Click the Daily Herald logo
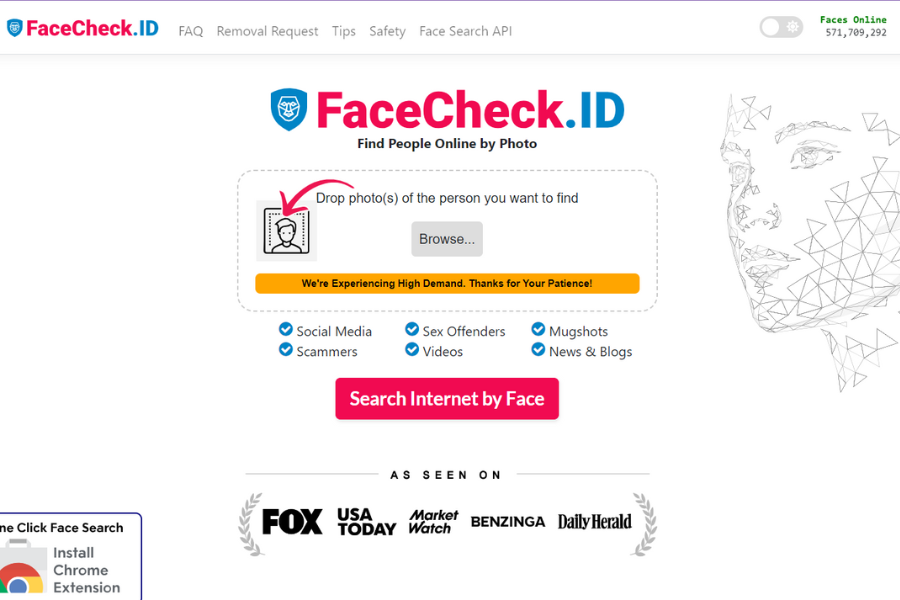This screenshot has height=600, width=900. coord(595,521)
